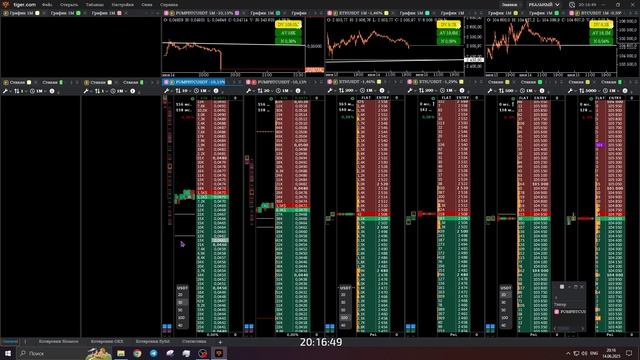Image resolution: width=640 pixels, height=360 pixels.
Task: Select ETHUSDT -1,29% orderbook tab
Action: pos(437,82)
